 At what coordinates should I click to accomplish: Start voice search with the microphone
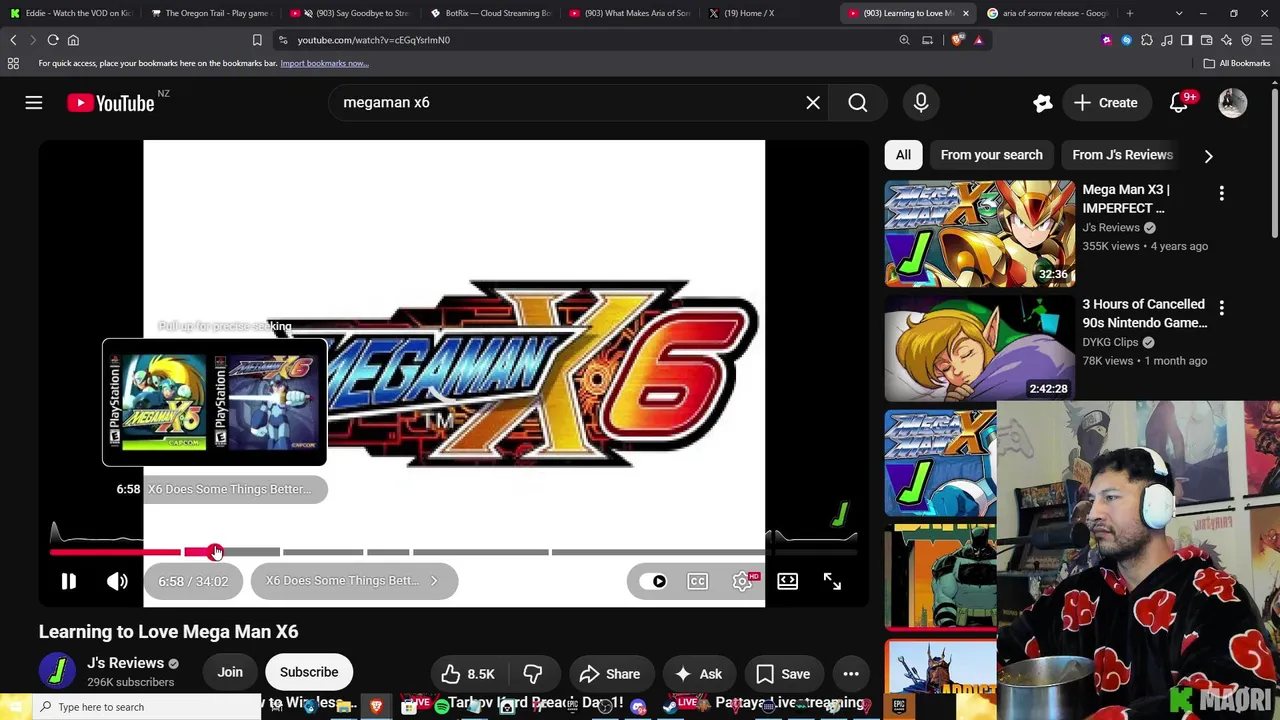tap(921, 103)
